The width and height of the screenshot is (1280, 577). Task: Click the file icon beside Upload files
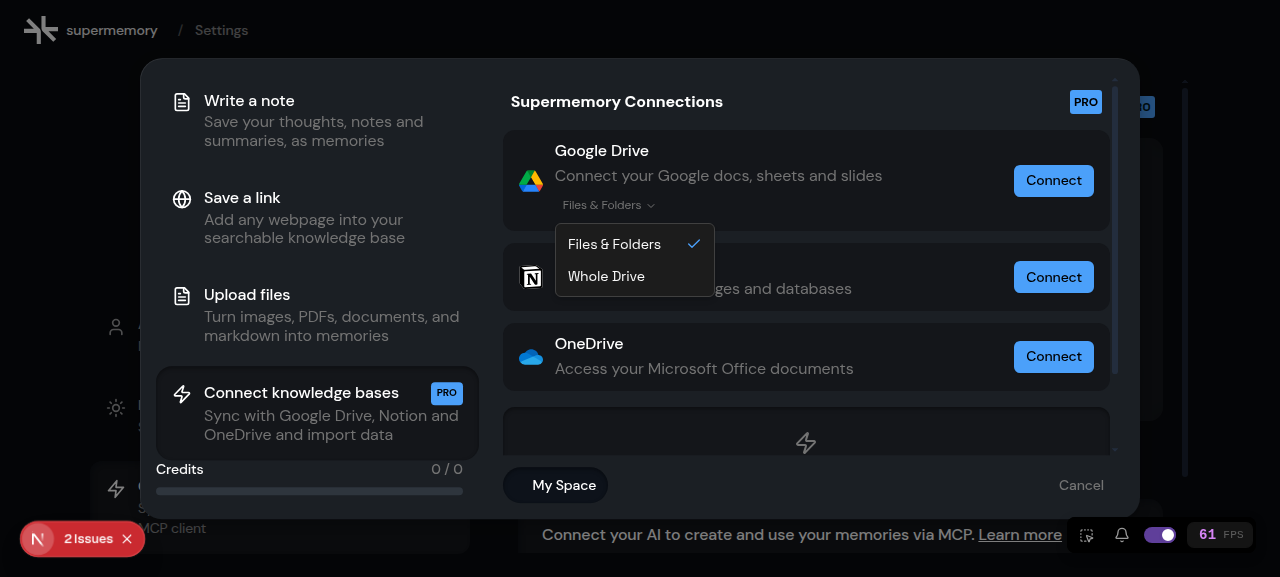(x=182, y=296)
